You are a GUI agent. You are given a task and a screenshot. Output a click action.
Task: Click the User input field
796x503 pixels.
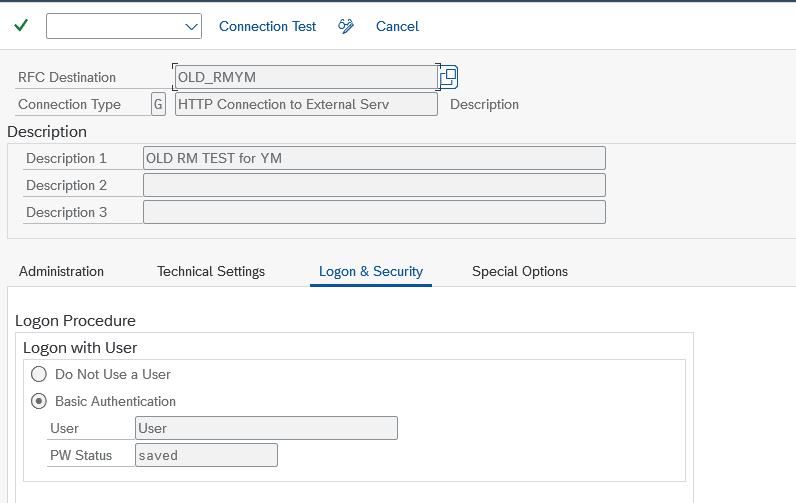pyautogui.click(x=267, y=428)
